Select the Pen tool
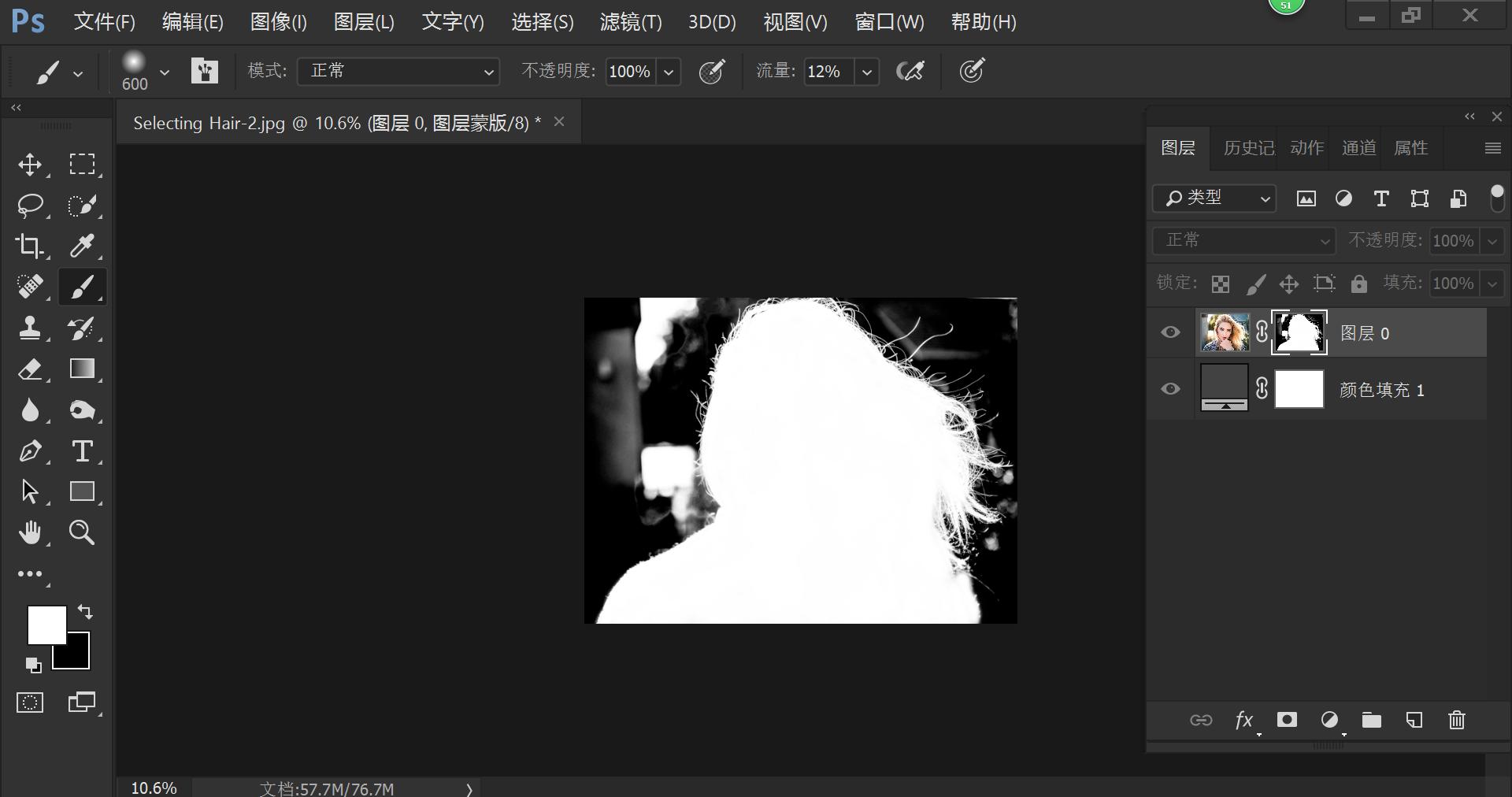This screenshot has width=1512, height=797. point(31,451)
